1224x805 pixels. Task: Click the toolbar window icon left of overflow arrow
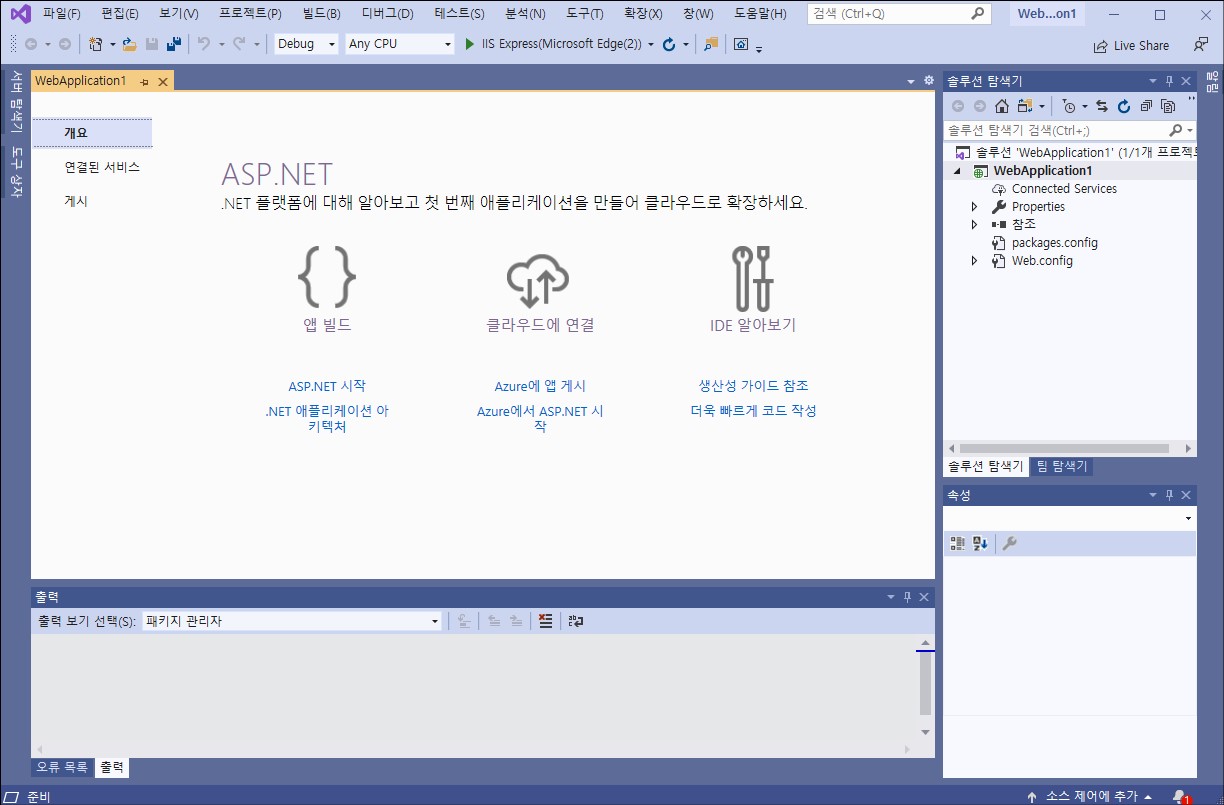[741, 44]
